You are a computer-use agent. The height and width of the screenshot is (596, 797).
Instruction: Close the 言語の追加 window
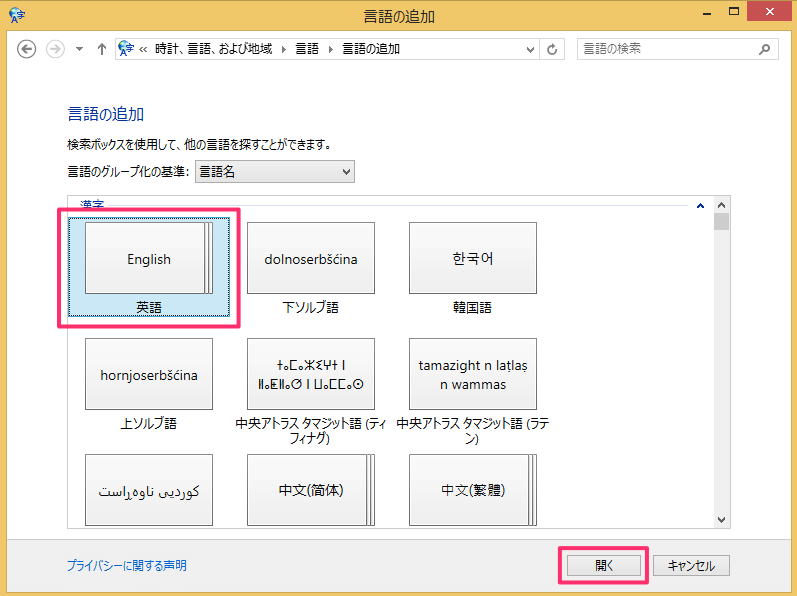770,11
